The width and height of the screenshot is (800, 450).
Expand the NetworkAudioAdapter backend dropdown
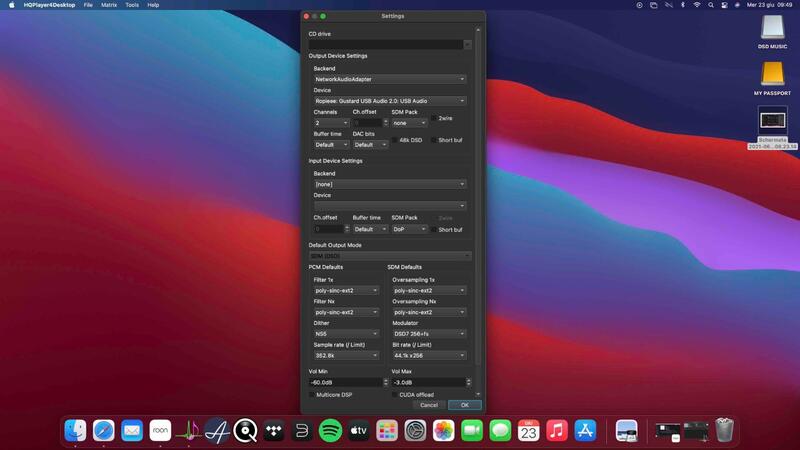point(389,79)
